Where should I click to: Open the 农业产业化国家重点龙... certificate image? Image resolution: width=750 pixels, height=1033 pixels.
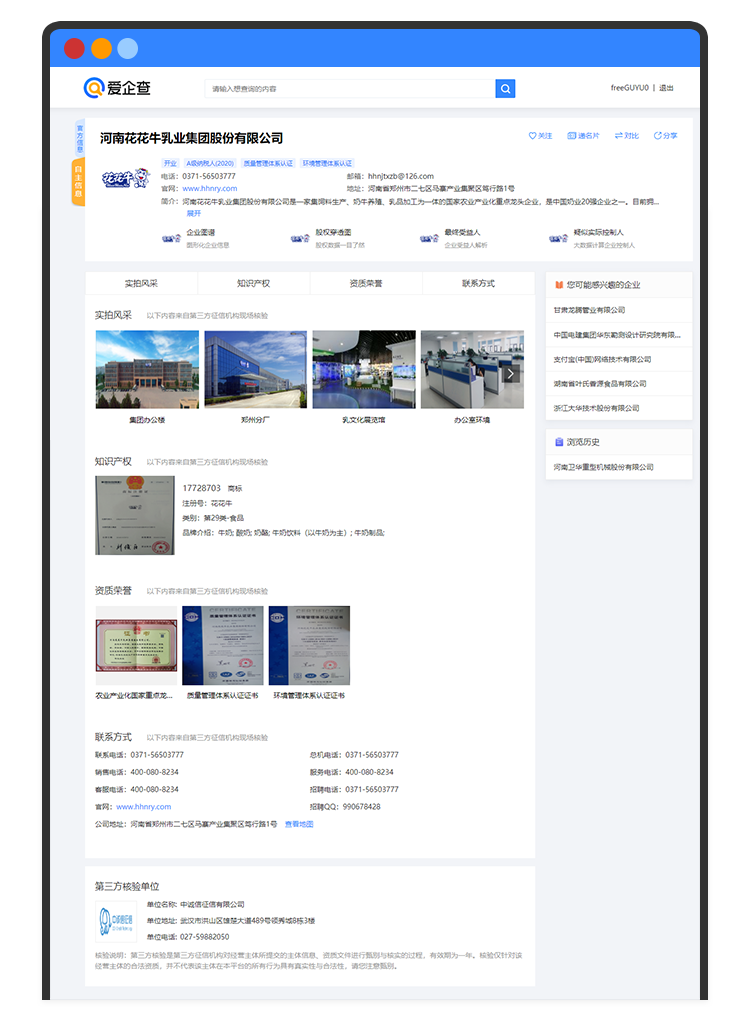click(136, 646)
